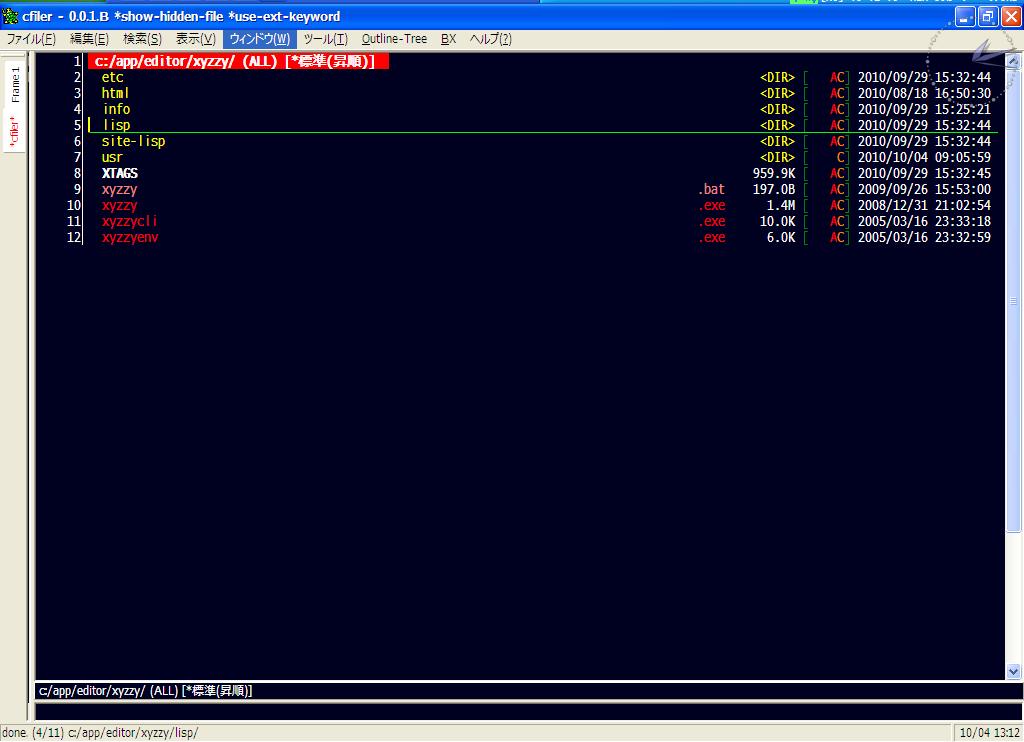
Task: Click the minibuffer input line
Action: (x=528, y=711)
